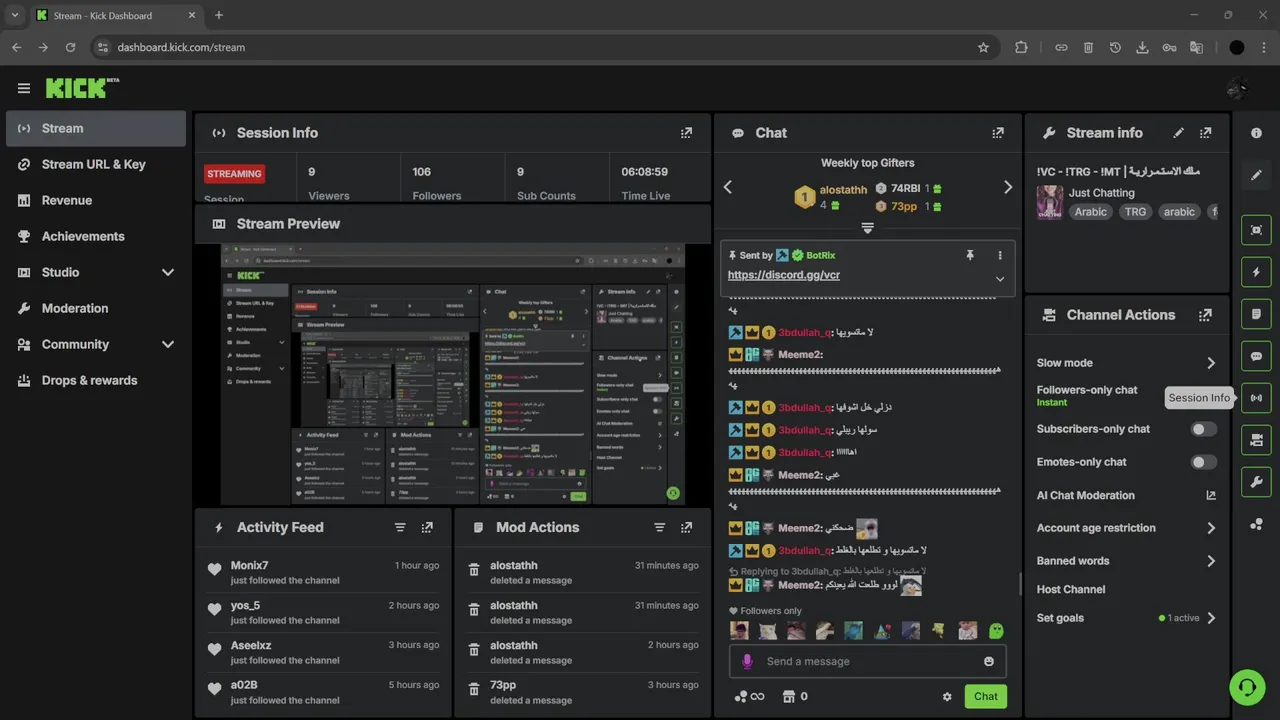
Task: Toggle the Channel Actions icon in right sidebar
Action: (1256, 440)
